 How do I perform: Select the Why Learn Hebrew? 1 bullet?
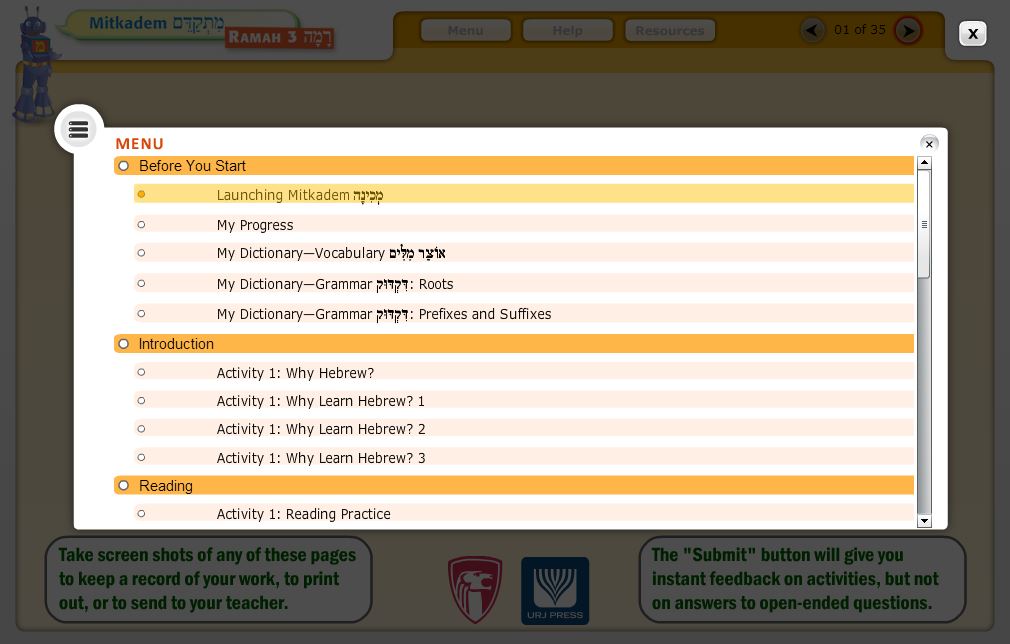coord(141,401)
